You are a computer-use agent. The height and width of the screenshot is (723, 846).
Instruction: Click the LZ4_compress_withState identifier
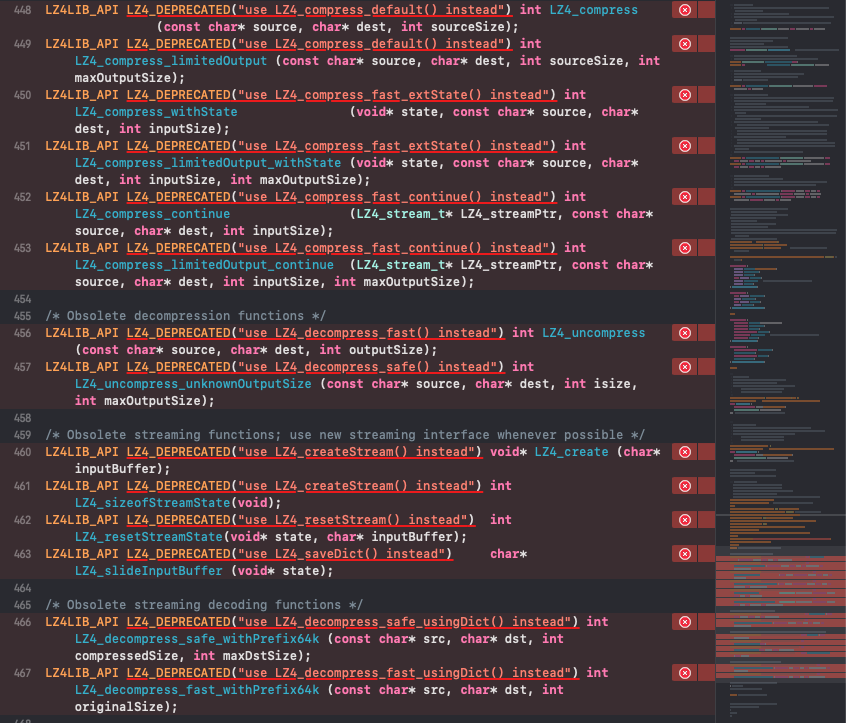[156, 112]
